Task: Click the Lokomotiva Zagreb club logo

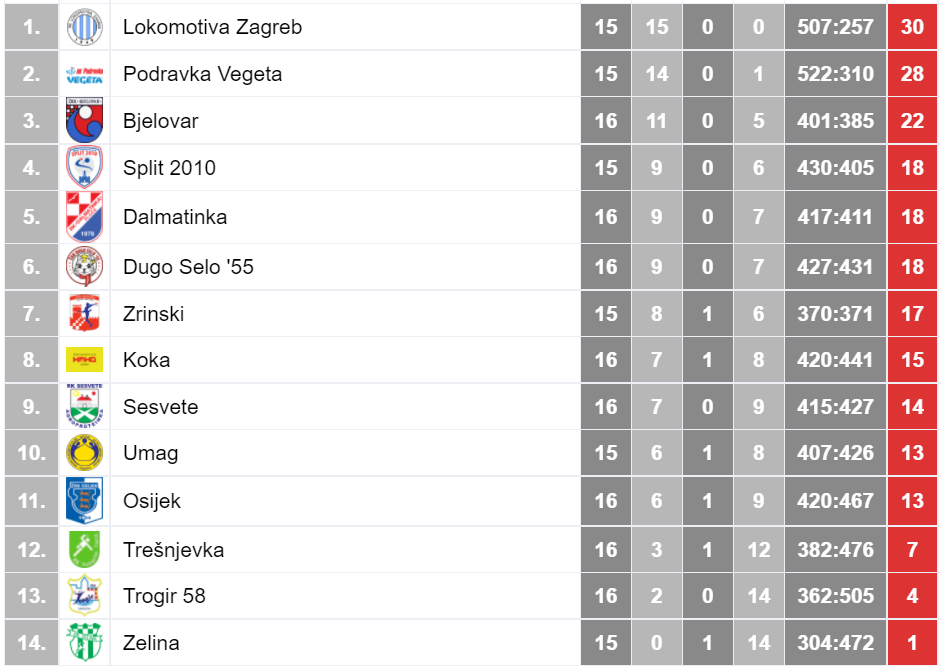Action: tap(84, 27)
